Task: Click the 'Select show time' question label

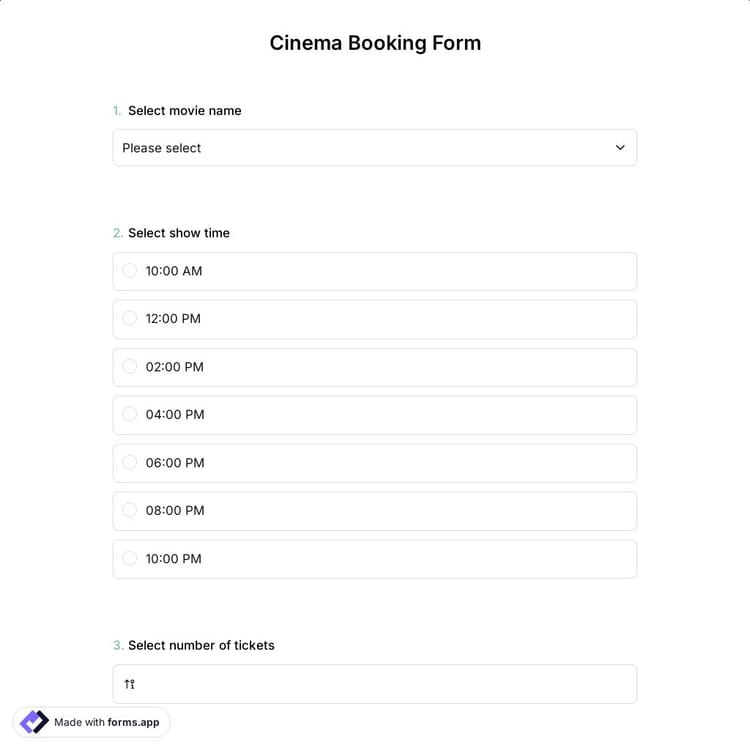Action: tap(178, 233)
